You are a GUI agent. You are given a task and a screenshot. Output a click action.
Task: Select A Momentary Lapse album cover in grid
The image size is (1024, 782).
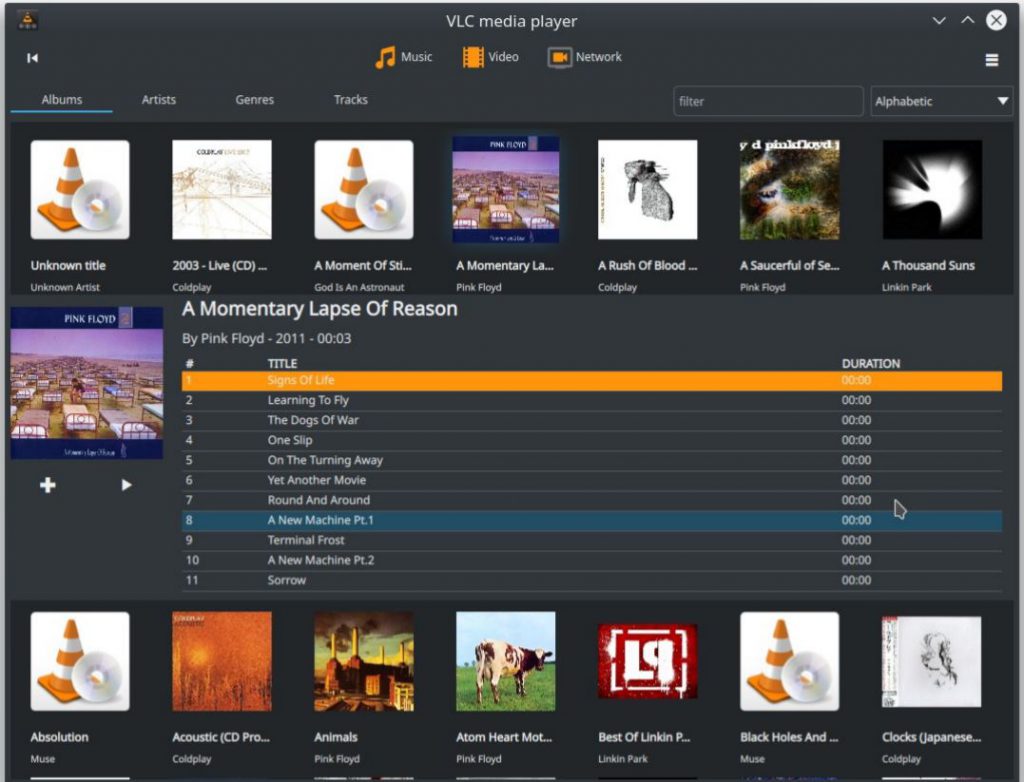coord(506,189)
